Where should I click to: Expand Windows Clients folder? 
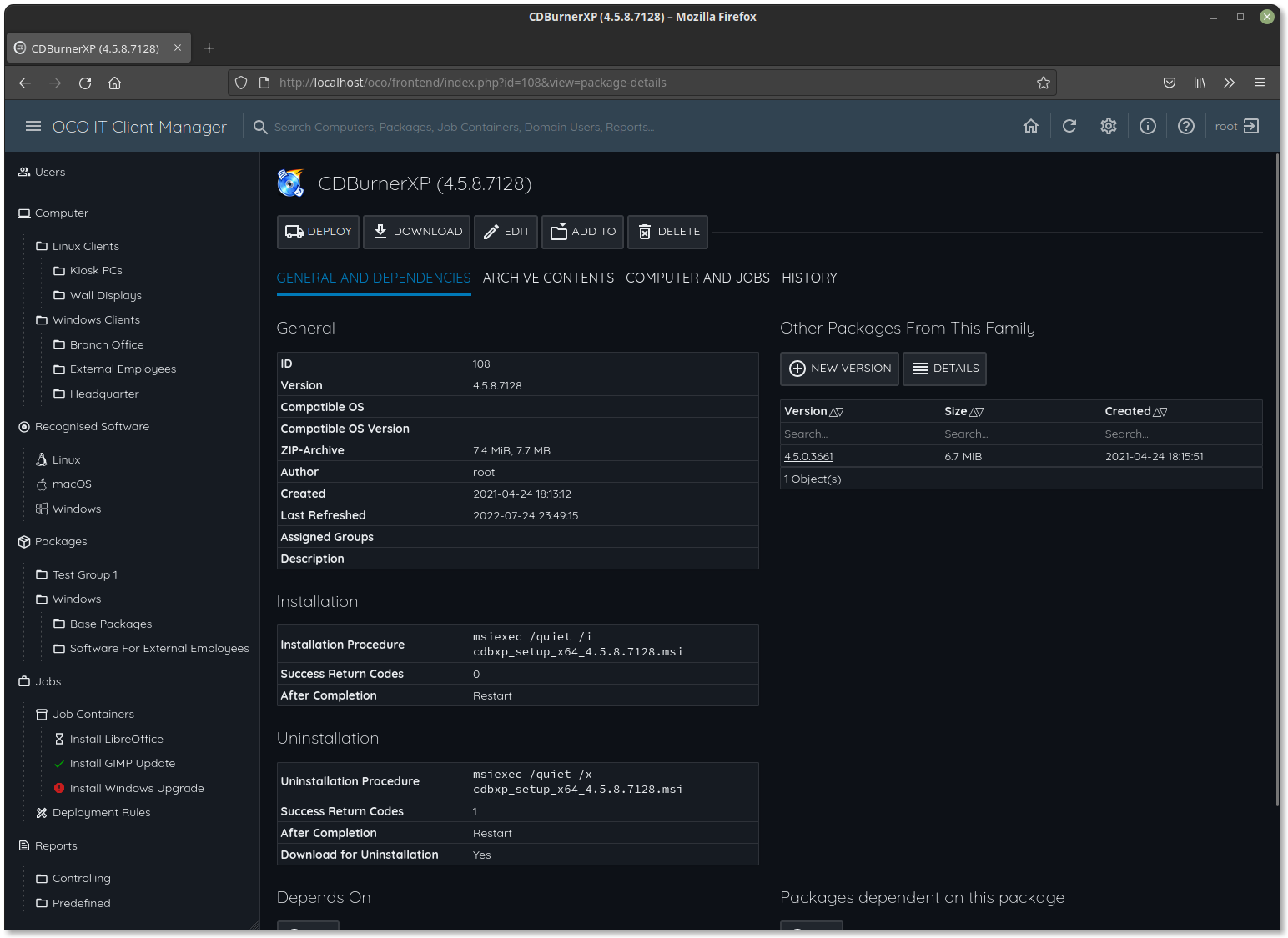(88, 319)
